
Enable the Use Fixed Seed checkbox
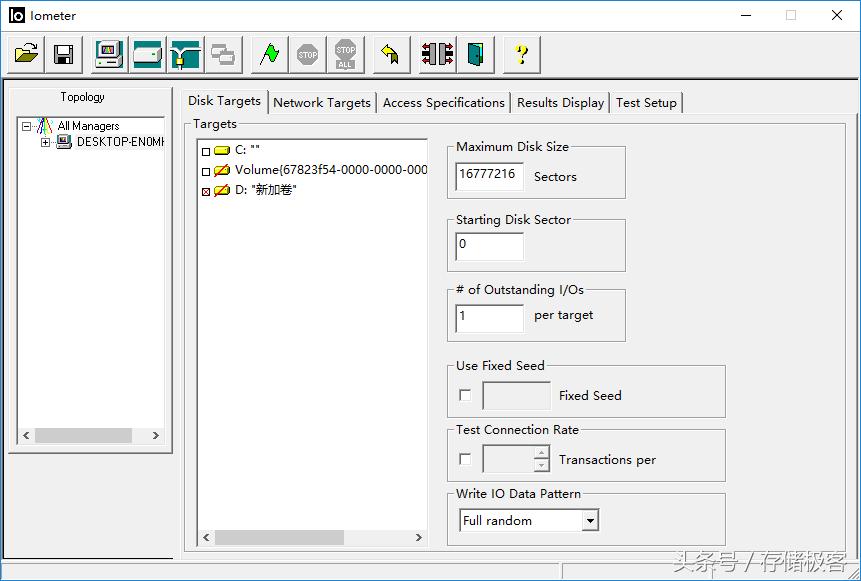[x=465, y=395]
